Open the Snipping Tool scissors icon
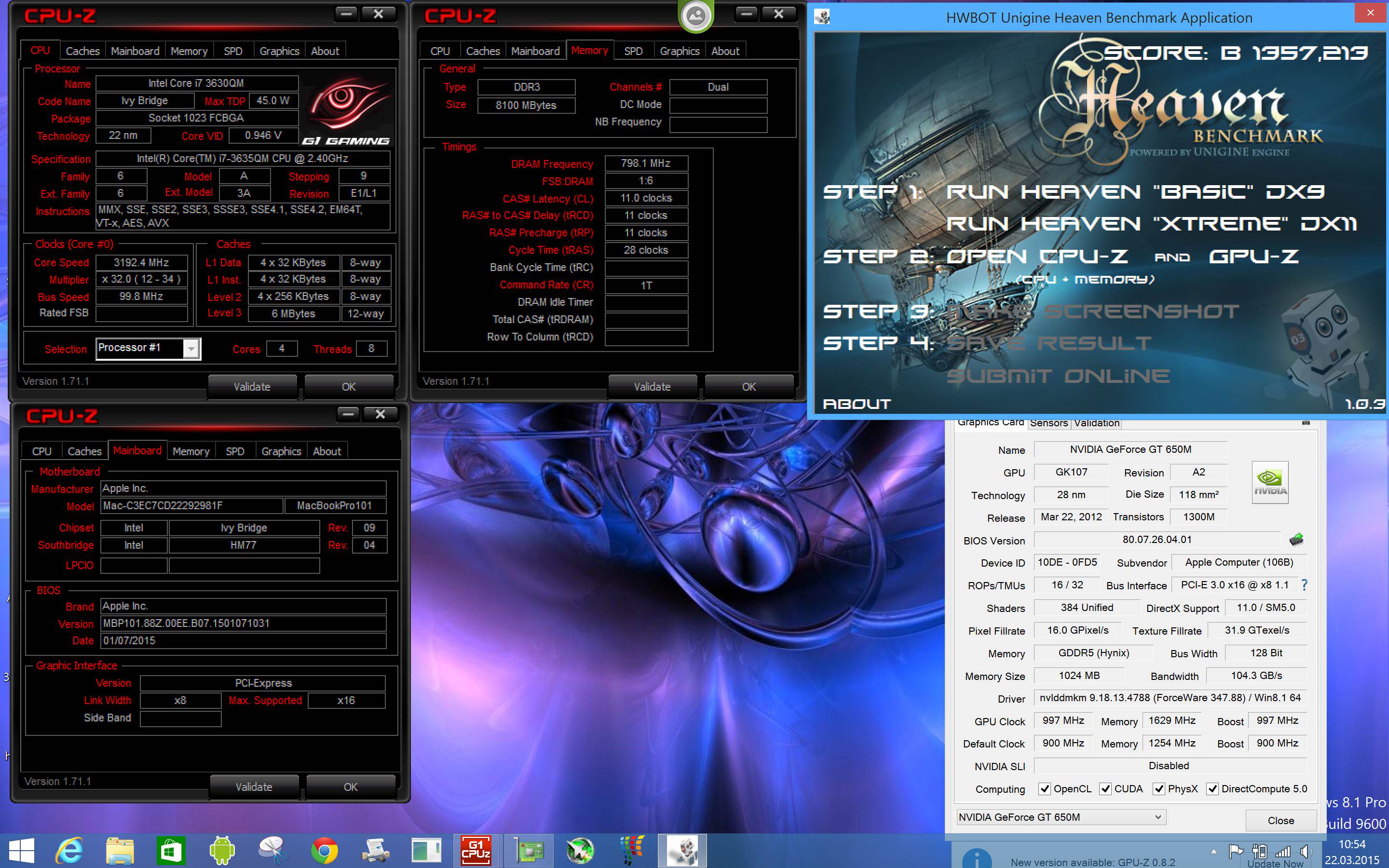The image size is (1389, 868). click(273, 851)
